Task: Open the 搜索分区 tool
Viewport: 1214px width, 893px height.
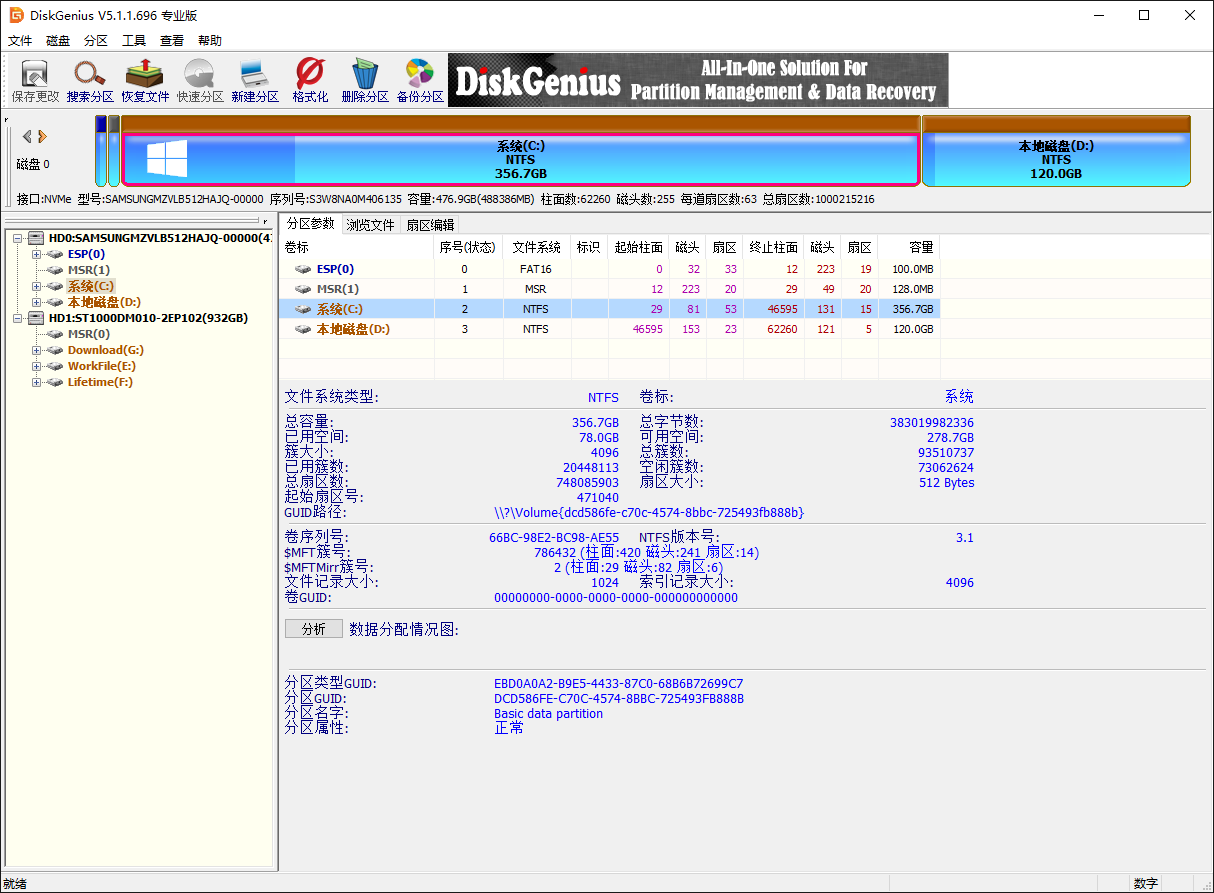Action: (x=90, y=81)
